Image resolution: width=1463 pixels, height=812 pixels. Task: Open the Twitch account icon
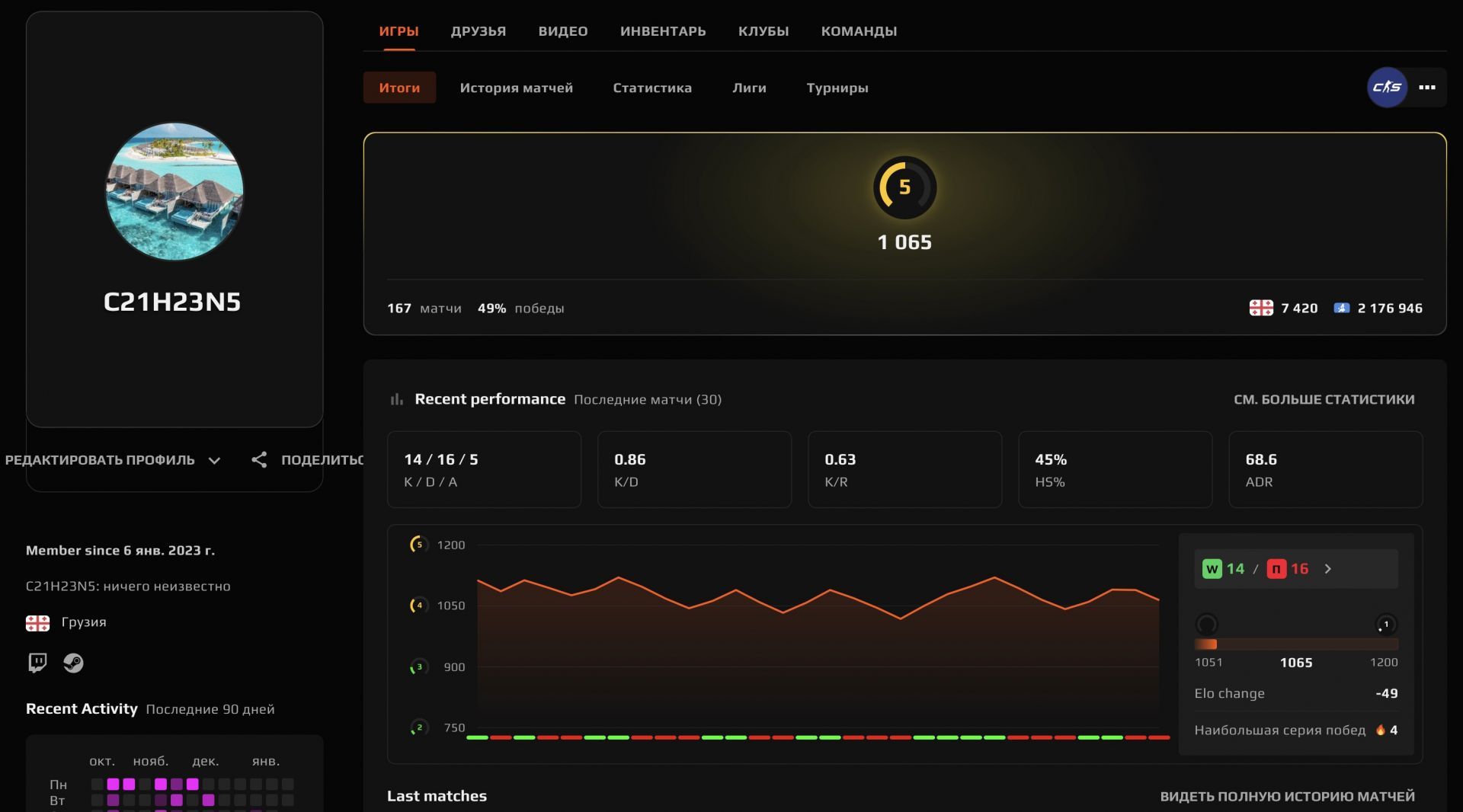37,663
